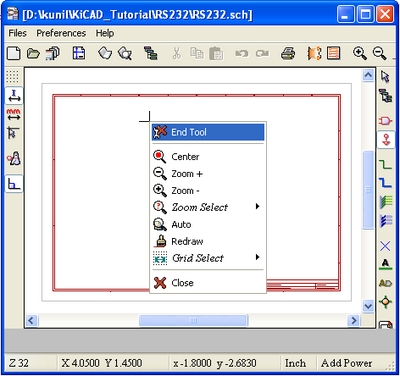
Task: Click horizontal scrollbar right arrow
Action: pyautogui.click(x=354, y=321)
